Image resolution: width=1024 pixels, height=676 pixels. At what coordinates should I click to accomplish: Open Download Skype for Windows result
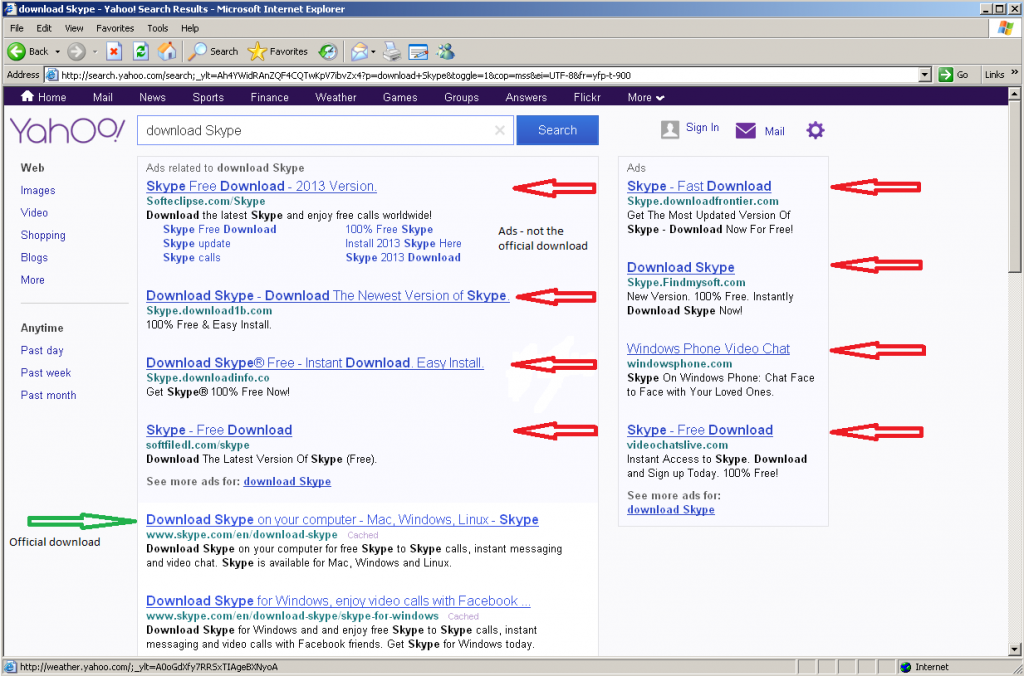[x=338, y=601]
